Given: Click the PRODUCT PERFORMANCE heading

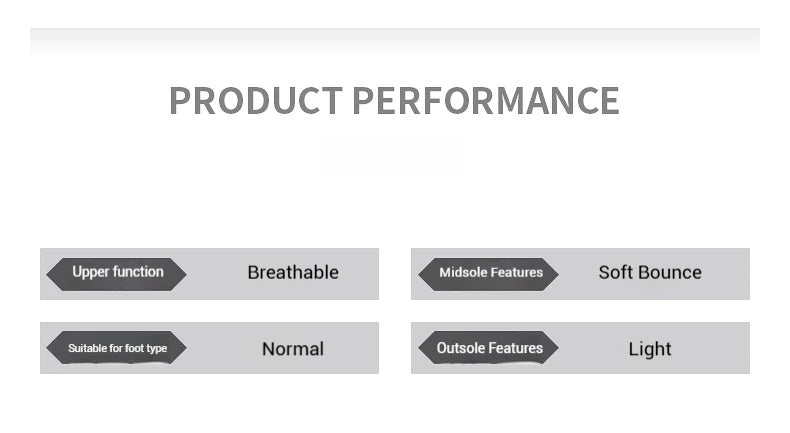Looking at the screenshot, I should coord(394,100).
